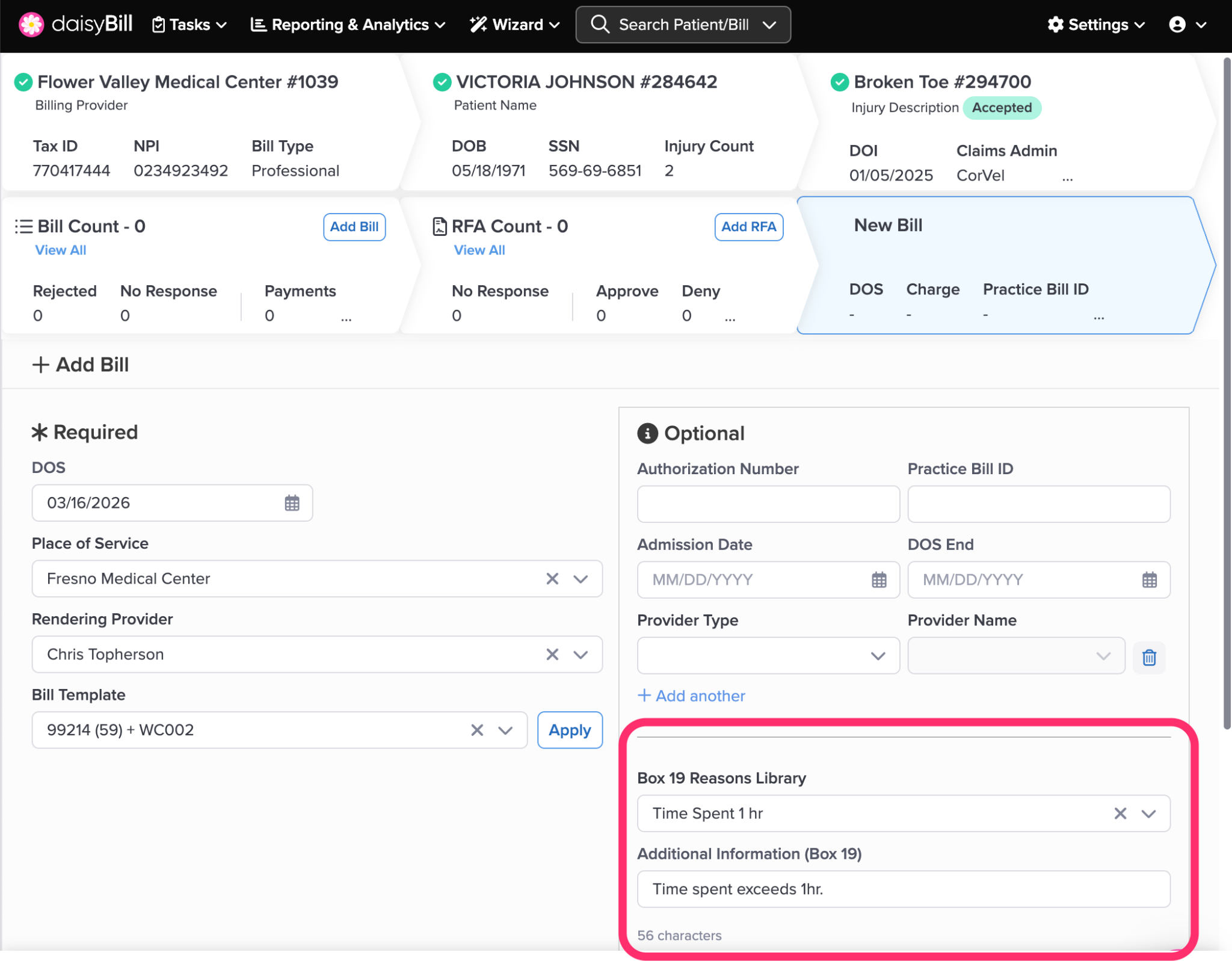Open the Tasks menu
This screenshot has width=1232, height=961.
pos(189,25)
